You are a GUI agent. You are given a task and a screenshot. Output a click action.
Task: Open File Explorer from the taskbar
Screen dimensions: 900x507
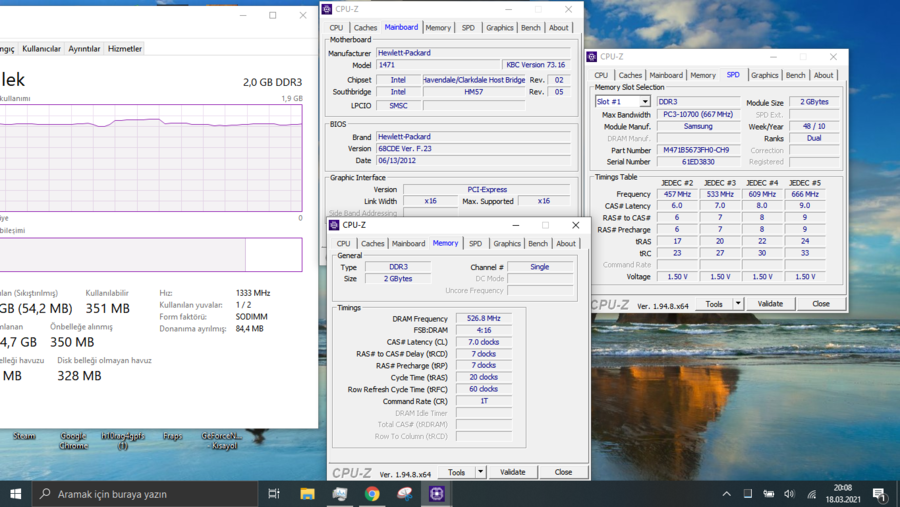(x=307, y=494)
